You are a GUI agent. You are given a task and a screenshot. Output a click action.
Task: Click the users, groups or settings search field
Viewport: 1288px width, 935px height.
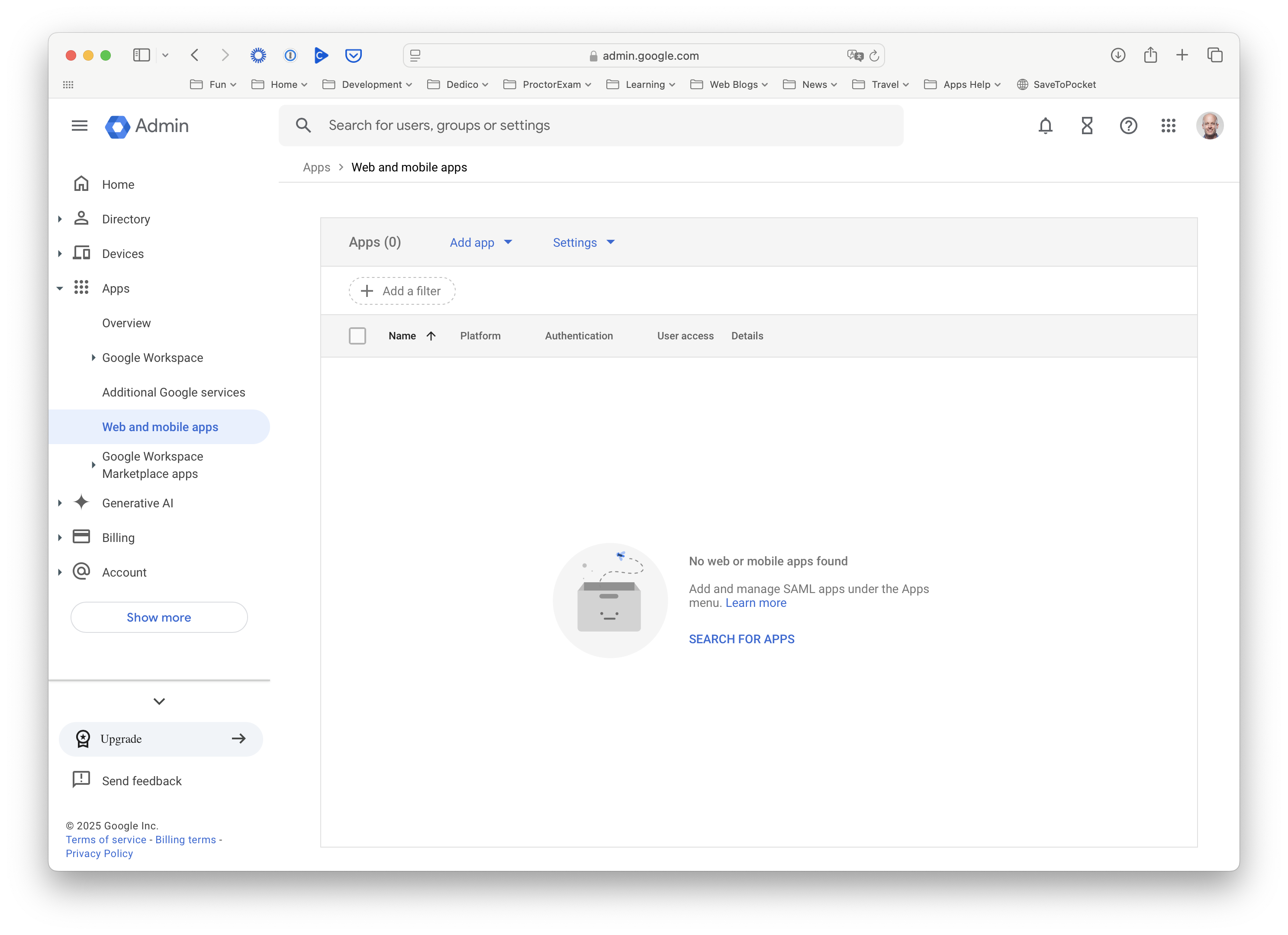point(591,126)
